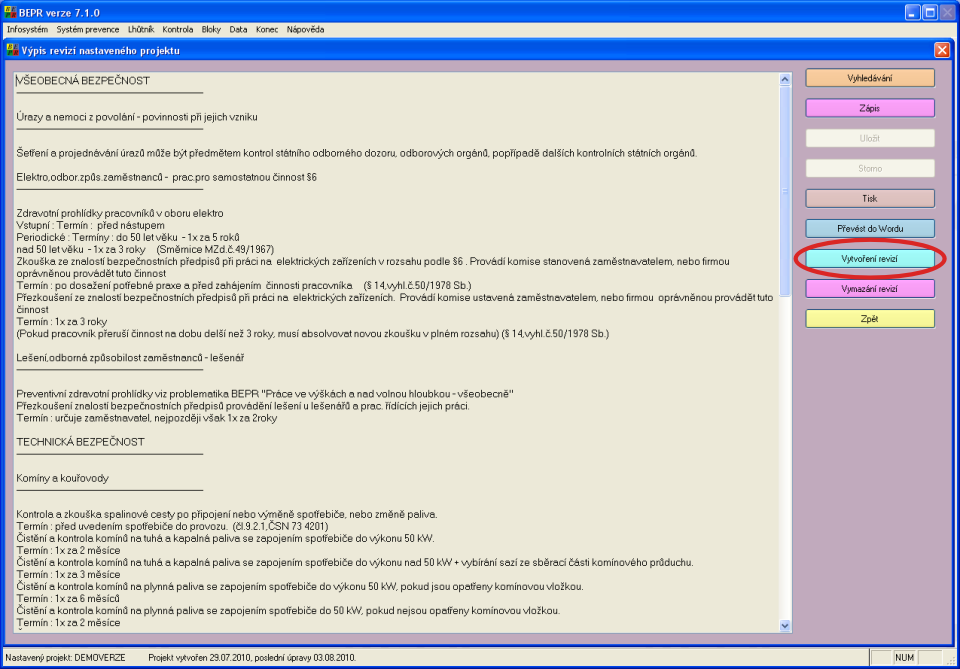960x669 pixels.
Task: Click the line starting Úrazy a nemoci z povolání
Action: [x=137, y=117]
